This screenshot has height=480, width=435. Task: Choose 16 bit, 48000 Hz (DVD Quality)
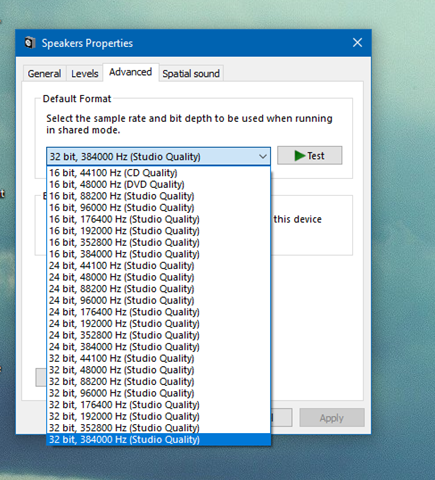pyautogui.click(x=159, y=184)
